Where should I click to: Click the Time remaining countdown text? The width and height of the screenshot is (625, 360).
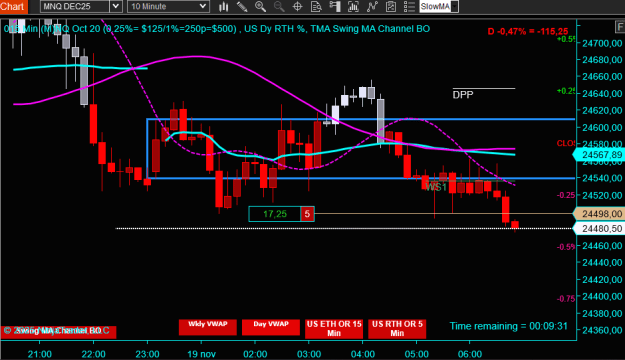pyautogui.click(x=508, y=326)
